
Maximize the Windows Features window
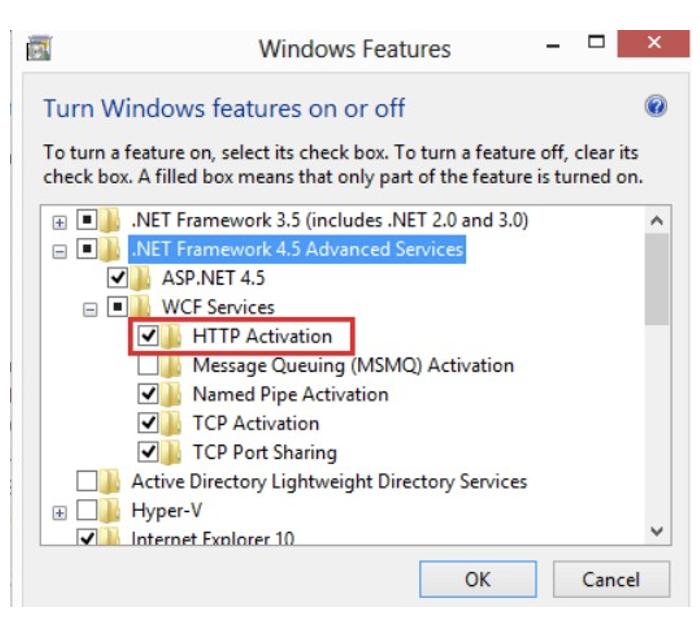pos(596,42)
